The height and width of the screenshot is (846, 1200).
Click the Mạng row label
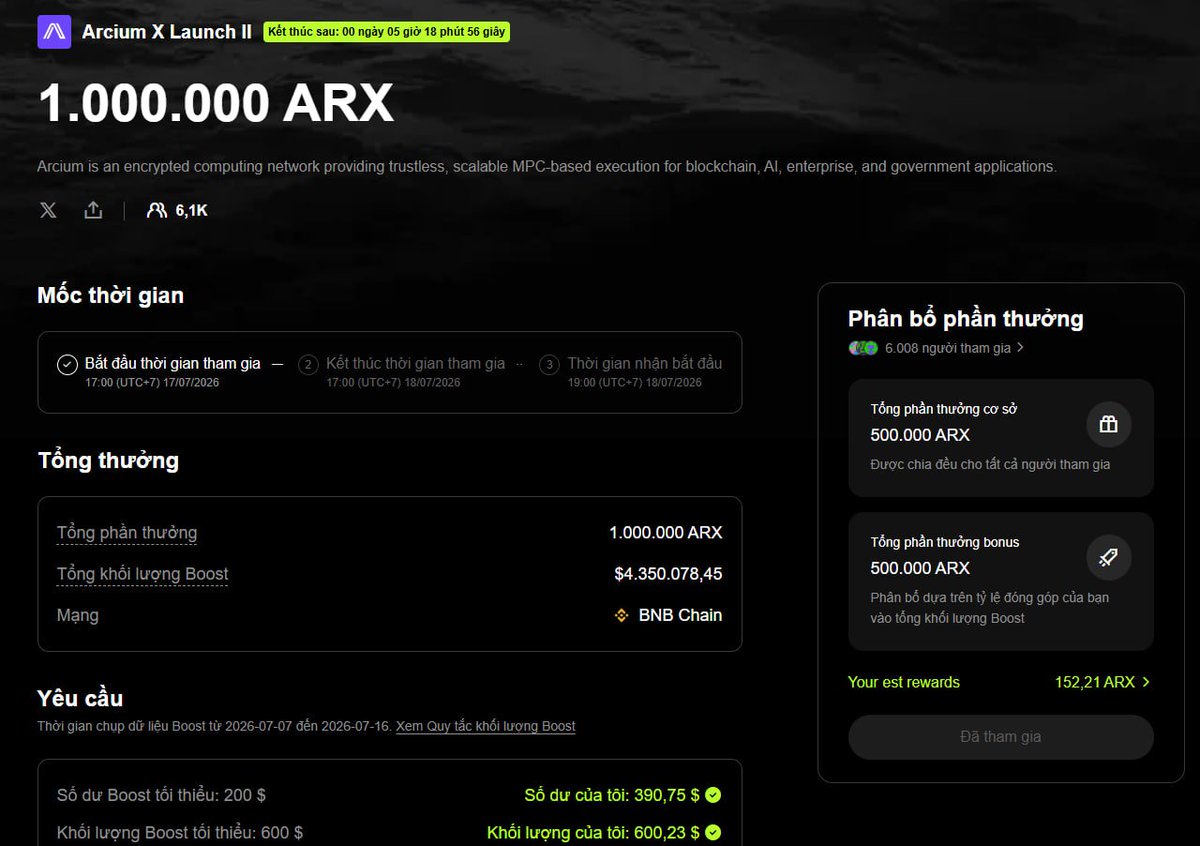(78, 615)
